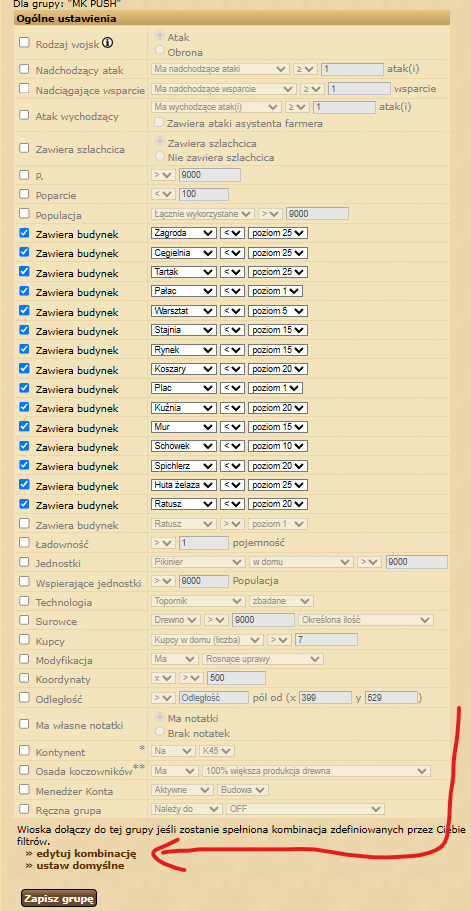
Task: Select the Obrona radio button
Action: pyautogui.click(x=160, y=50)
